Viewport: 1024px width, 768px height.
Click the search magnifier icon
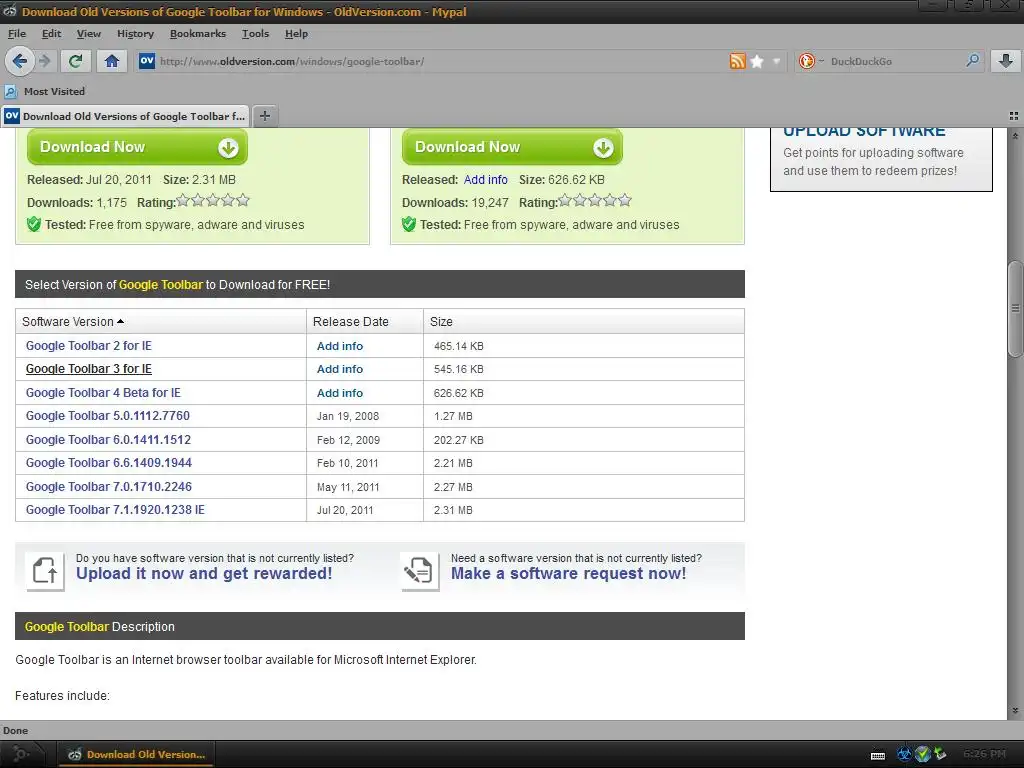972,61
